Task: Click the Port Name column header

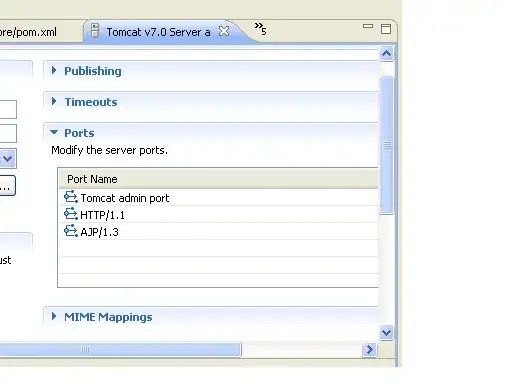Action: pos(219,179)
